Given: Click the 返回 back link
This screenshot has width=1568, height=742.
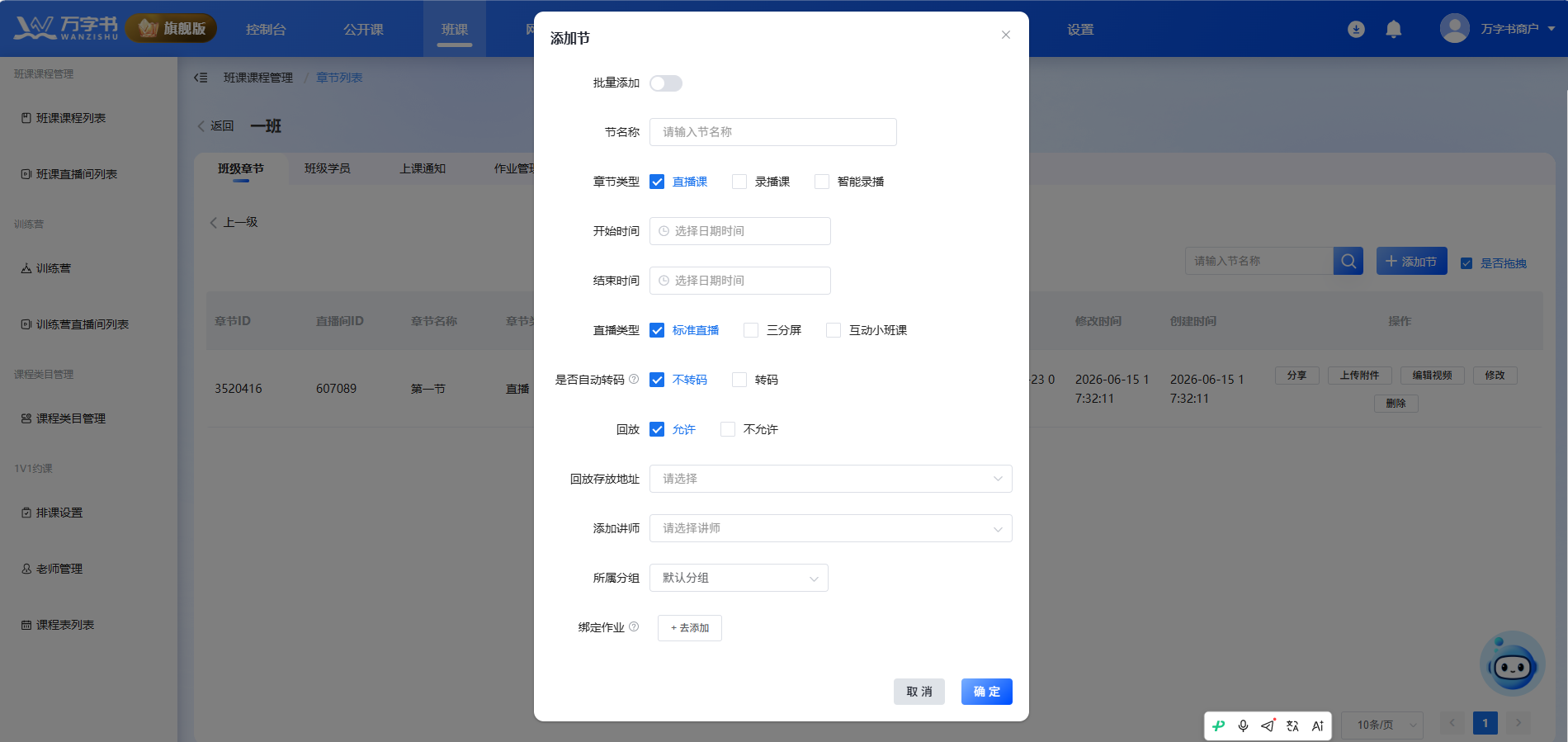Looking at the screenshot, I should click(215, 126).
